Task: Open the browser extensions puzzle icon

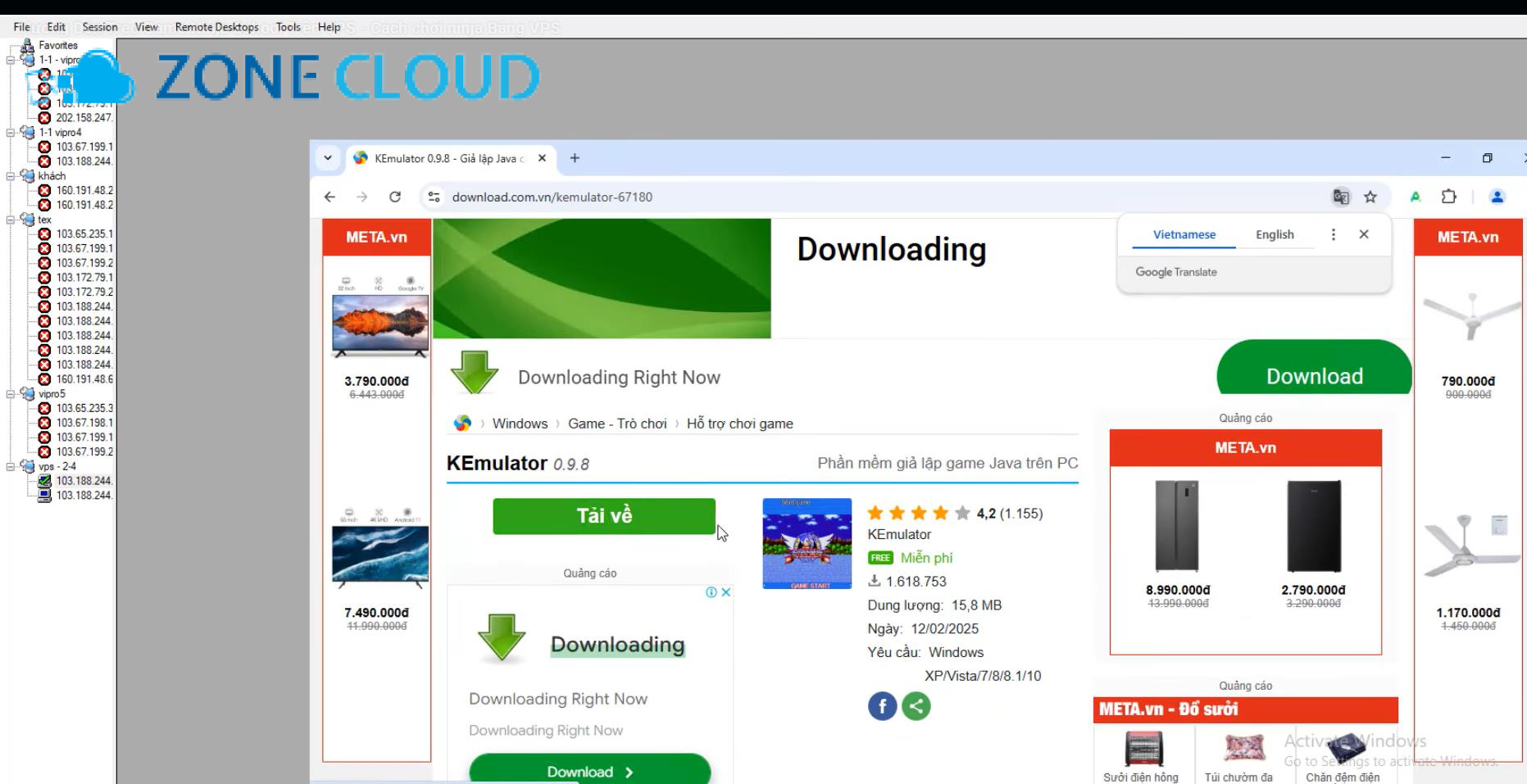Action: (1449, 197)
